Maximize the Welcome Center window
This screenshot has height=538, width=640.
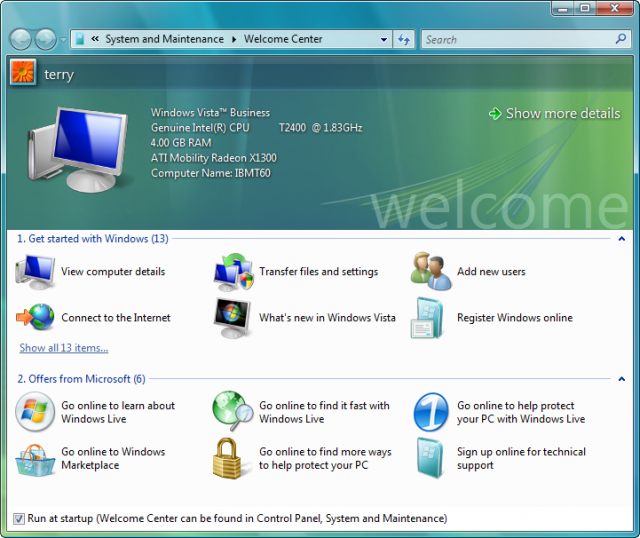pos(585,8)
